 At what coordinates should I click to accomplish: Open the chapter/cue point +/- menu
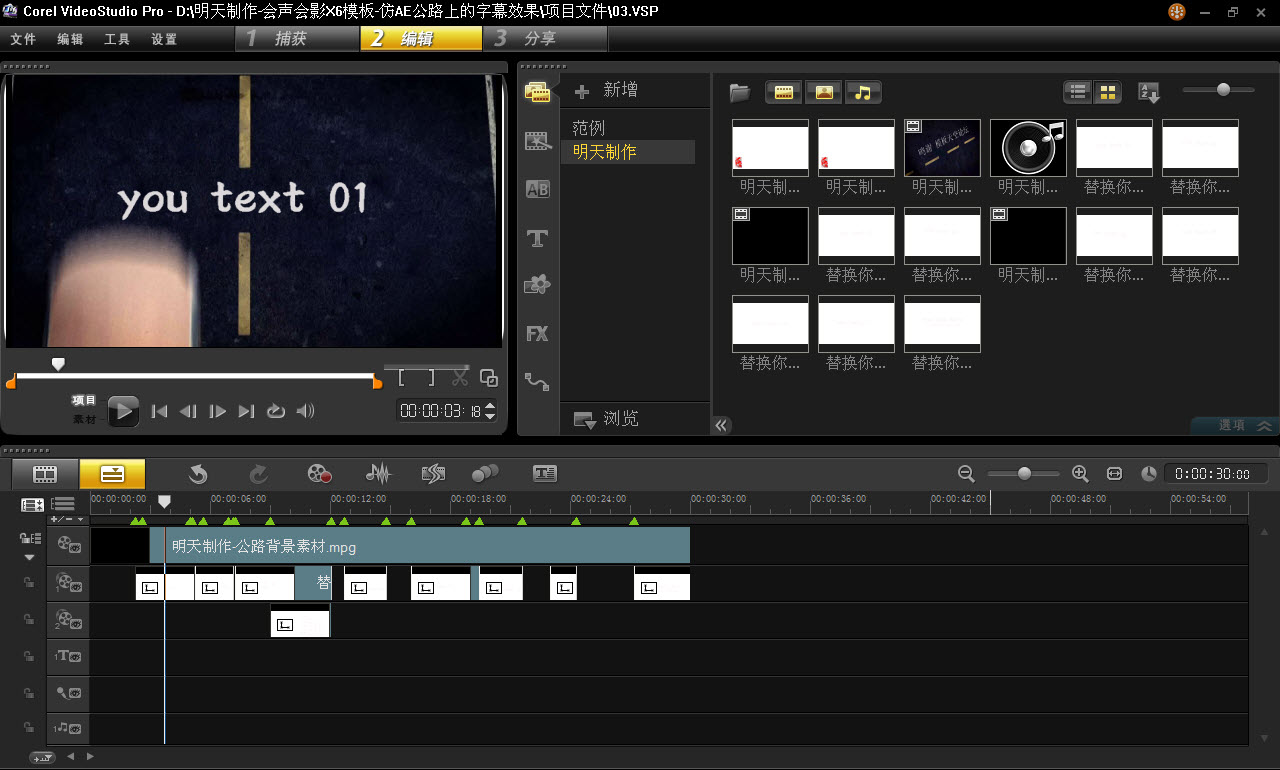(x=68, y=519)
